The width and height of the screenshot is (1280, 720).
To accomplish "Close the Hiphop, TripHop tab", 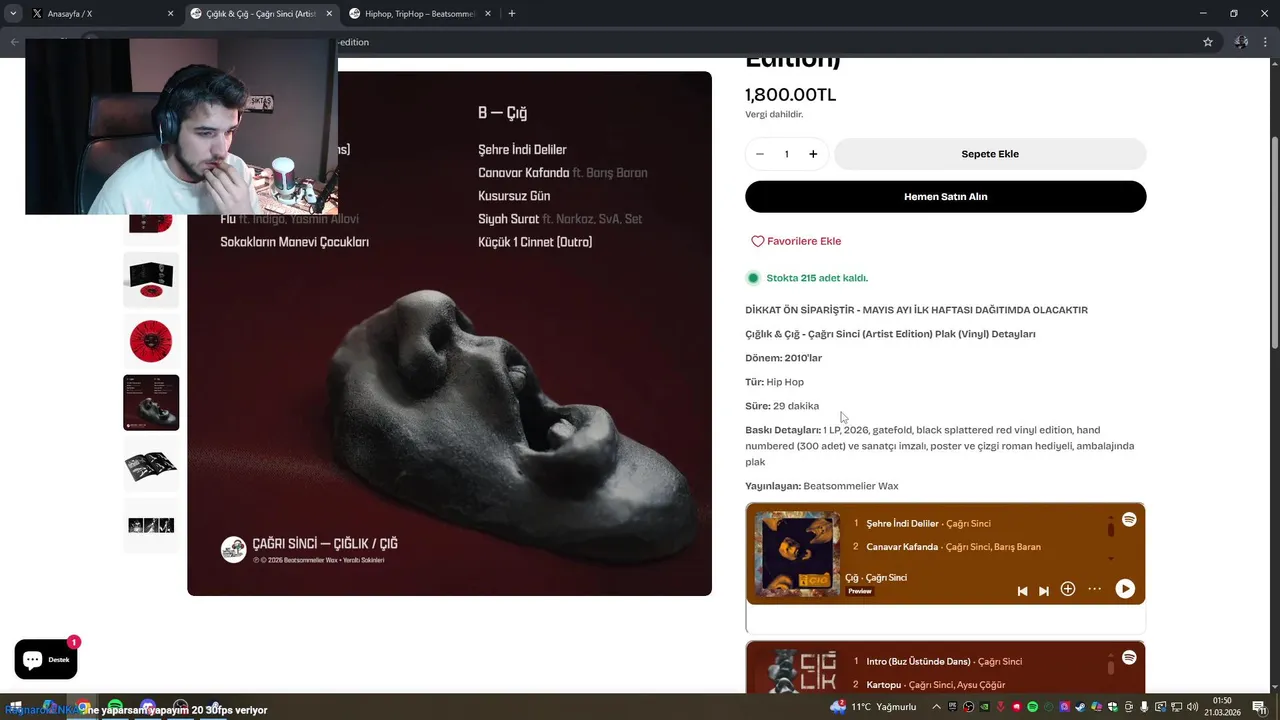I will coord(488,14).
